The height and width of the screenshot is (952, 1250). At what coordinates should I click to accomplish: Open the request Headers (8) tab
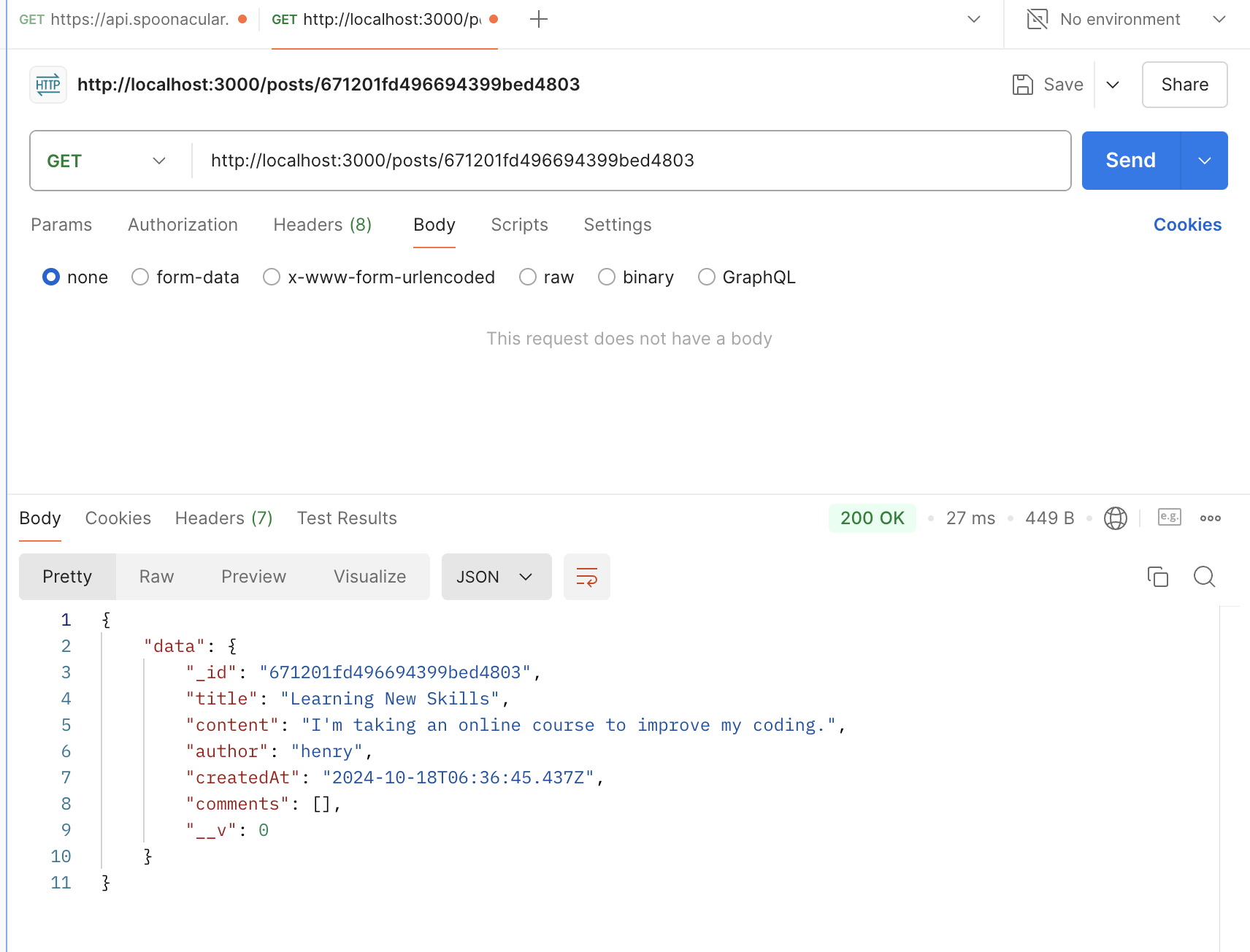tap(323, 225)
